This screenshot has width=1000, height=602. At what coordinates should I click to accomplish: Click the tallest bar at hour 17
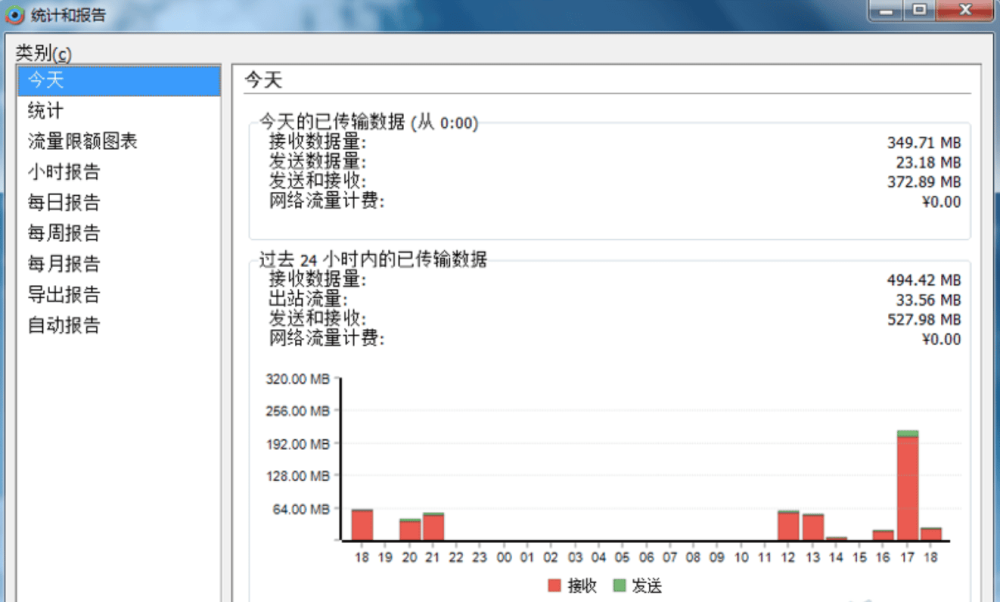(x=908, y=485)
